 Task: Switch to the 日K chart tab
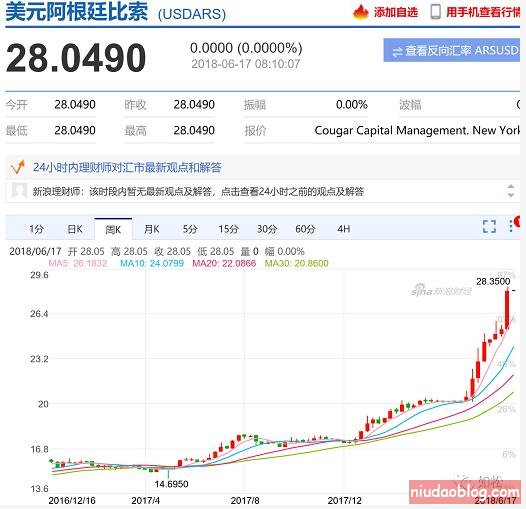point(75,229)
